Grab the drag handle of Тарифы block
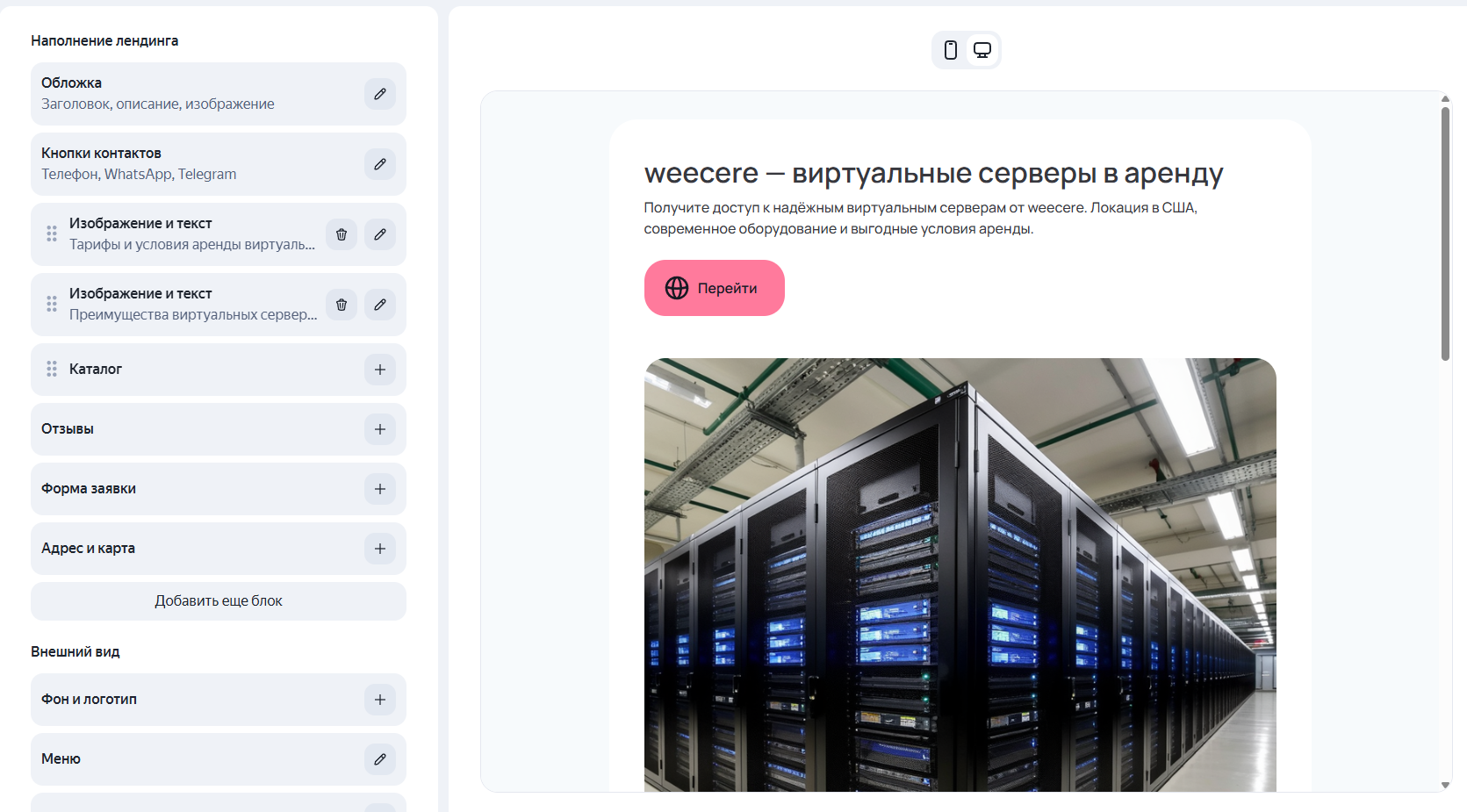Viewport: 1467px width, 812px height. coord(52,234)
